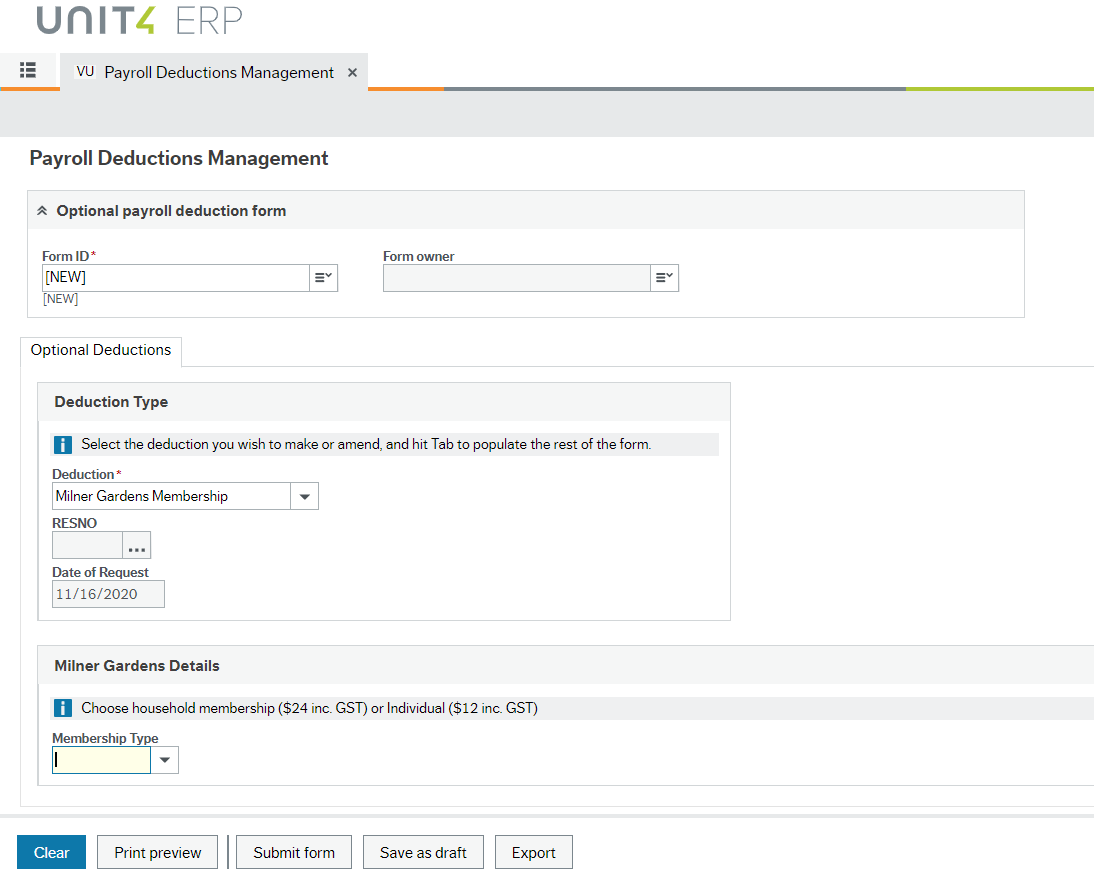Click the Date of Request field

(x=108, y=593)
